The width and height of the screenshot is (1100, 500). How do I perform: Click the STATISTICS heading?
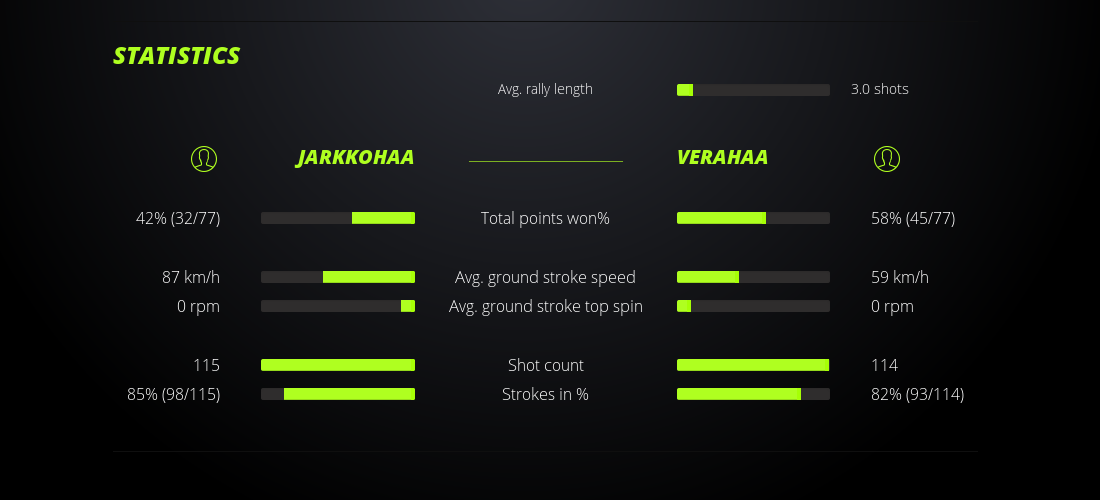pos(177,56)
